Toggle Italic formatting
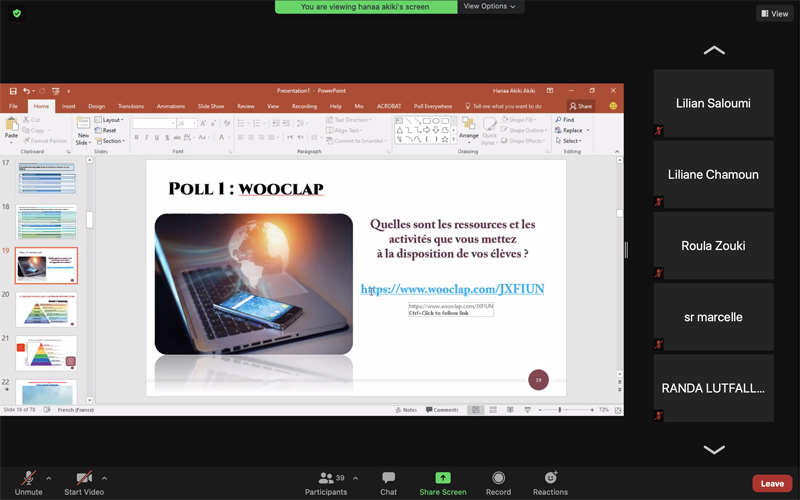The height and width of the screenshot is (500, 800). pos(146,137)
